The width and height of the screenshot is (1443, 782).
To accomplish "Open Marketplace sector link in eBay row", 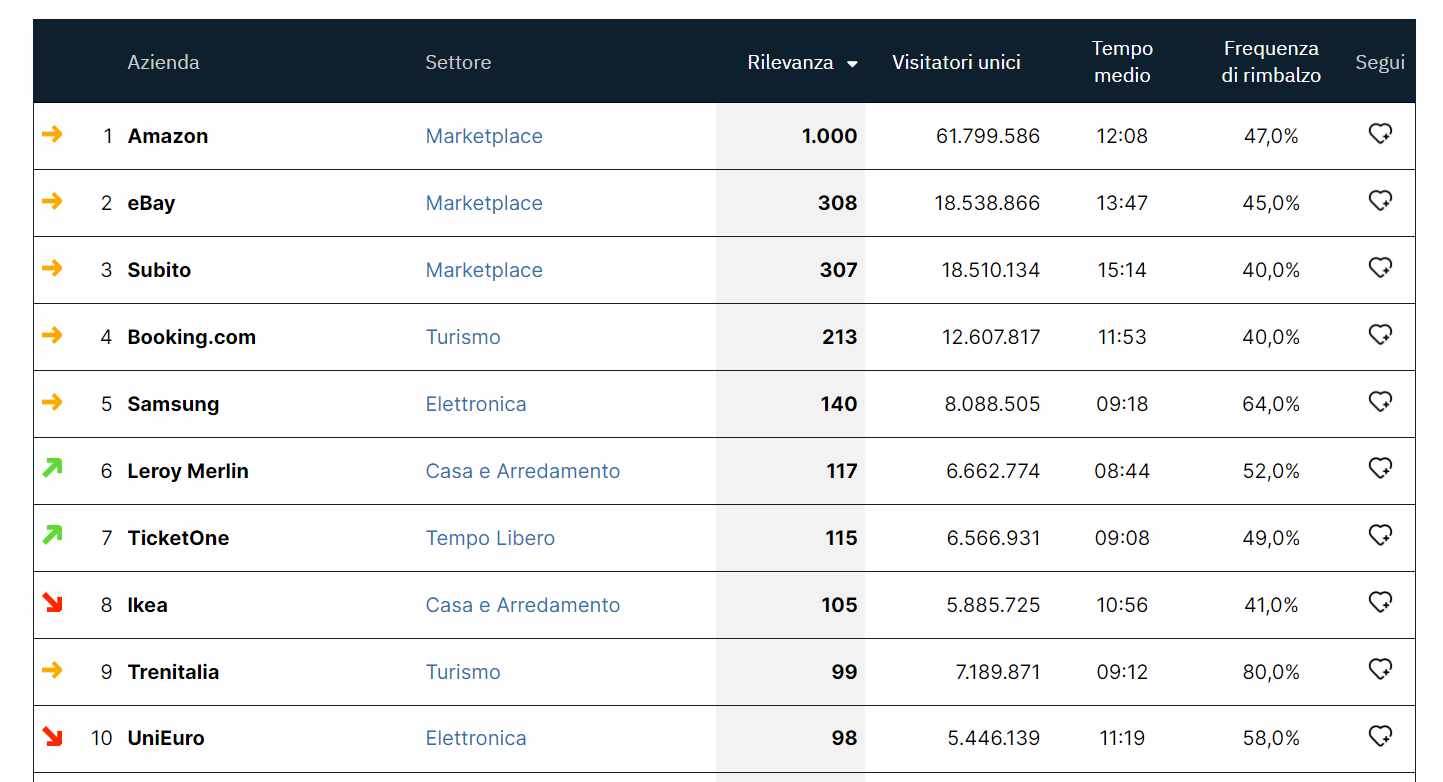I will [x=484, y=203].
